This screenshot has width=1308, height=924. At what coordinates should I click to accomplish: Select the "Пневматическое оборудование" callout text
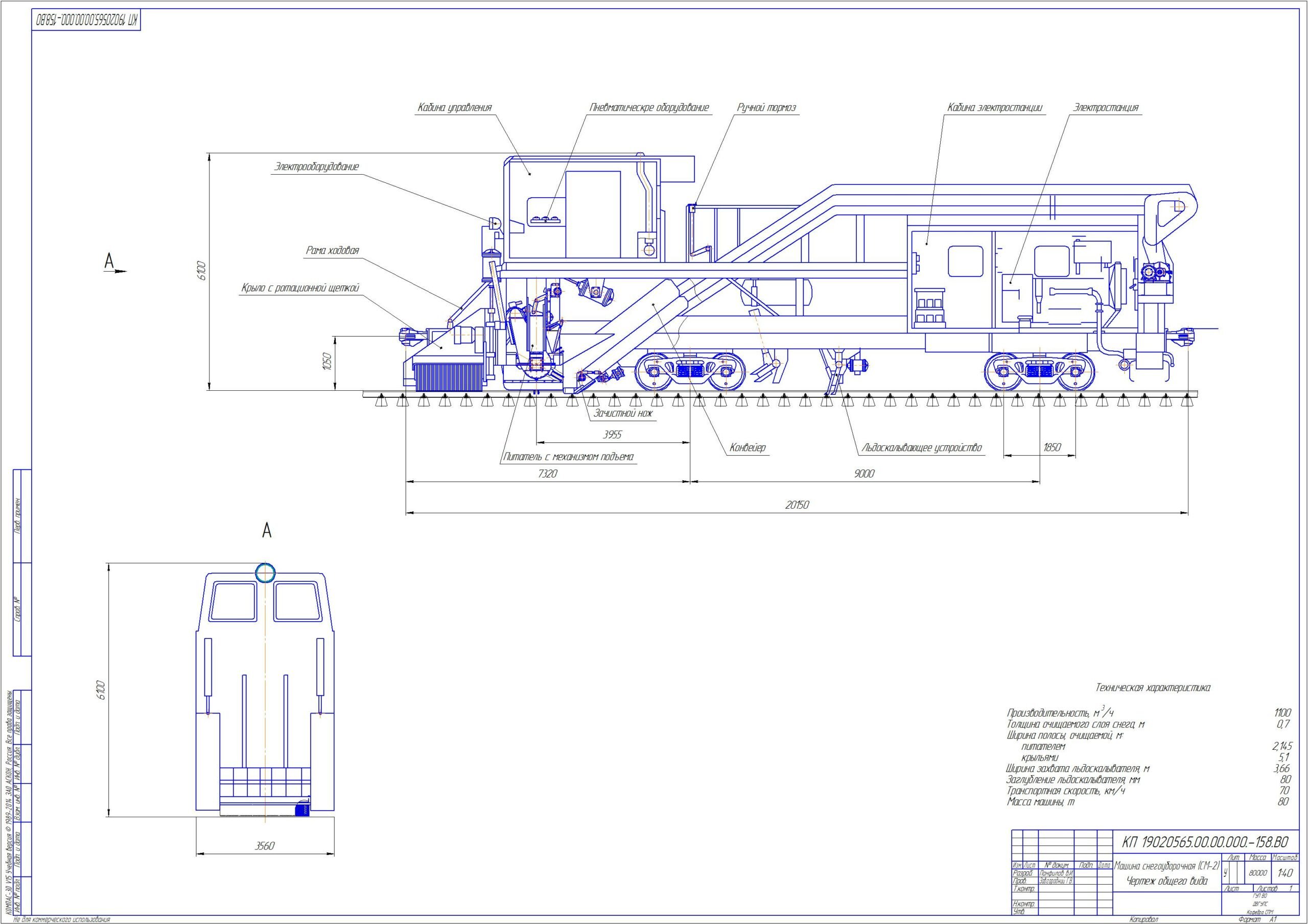click(649, 108)
